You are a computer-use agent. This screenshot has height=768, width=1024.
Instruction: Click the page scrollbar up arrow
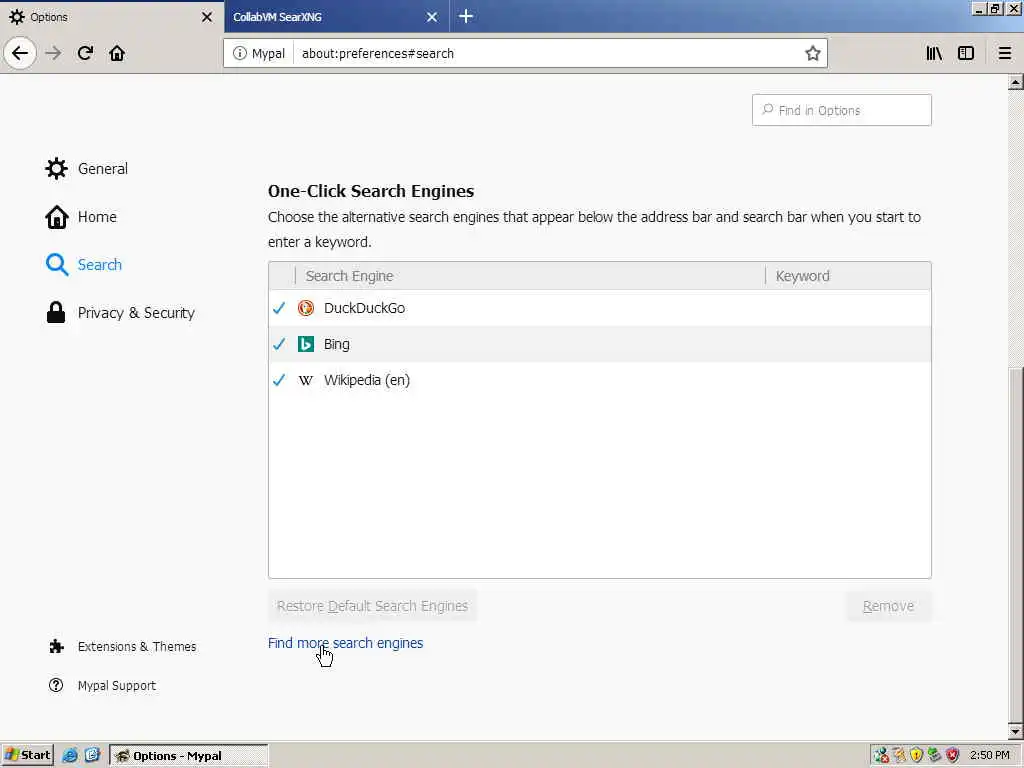[x=1015, y=82]
